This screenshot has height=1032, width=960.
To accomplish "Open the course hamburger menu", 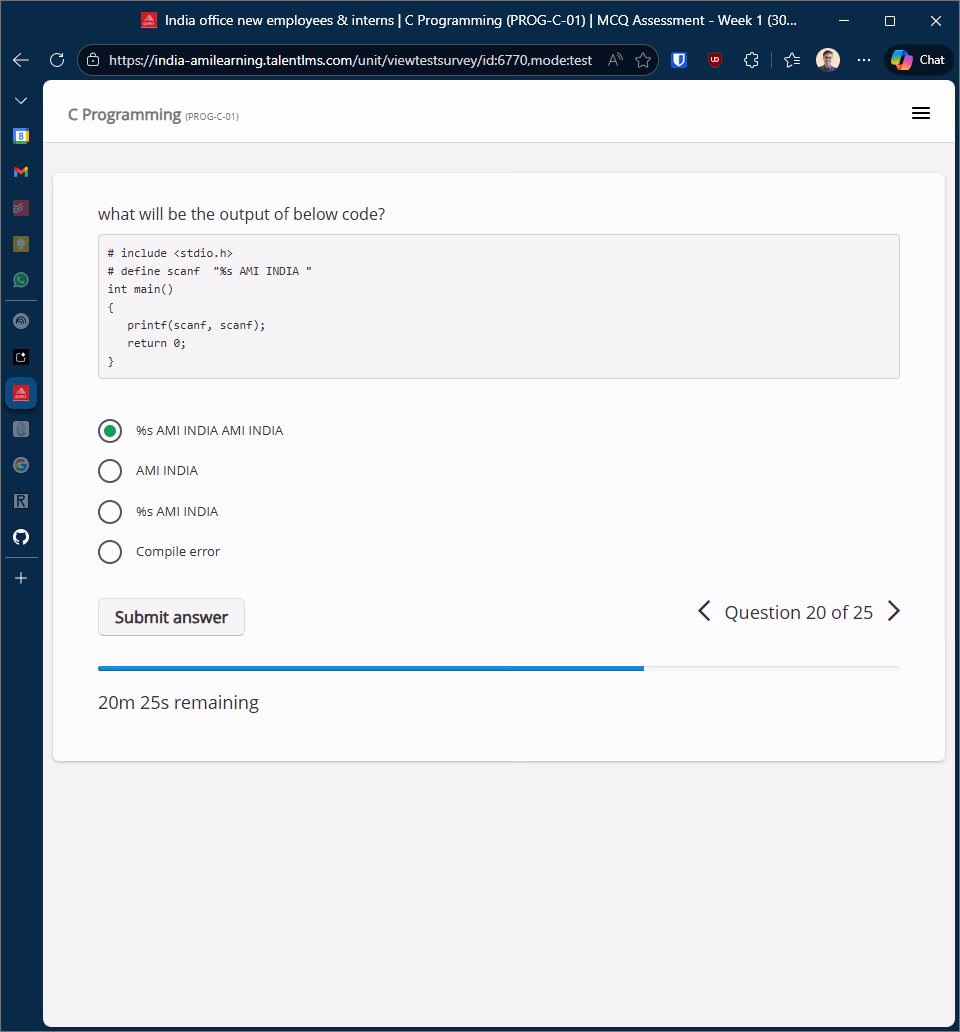I will click(921, 114).
